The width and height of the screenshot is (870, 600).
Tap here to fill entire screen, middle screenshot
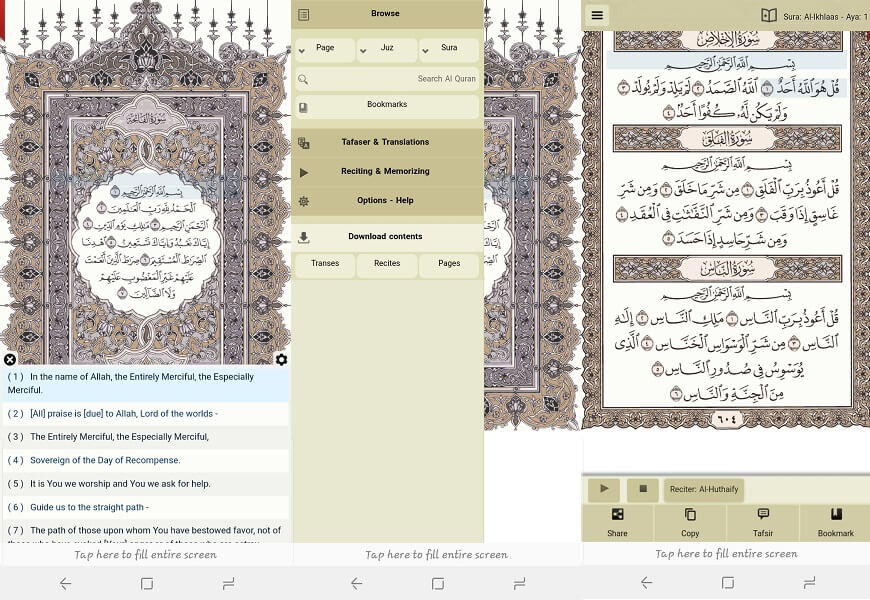[436, 554]
